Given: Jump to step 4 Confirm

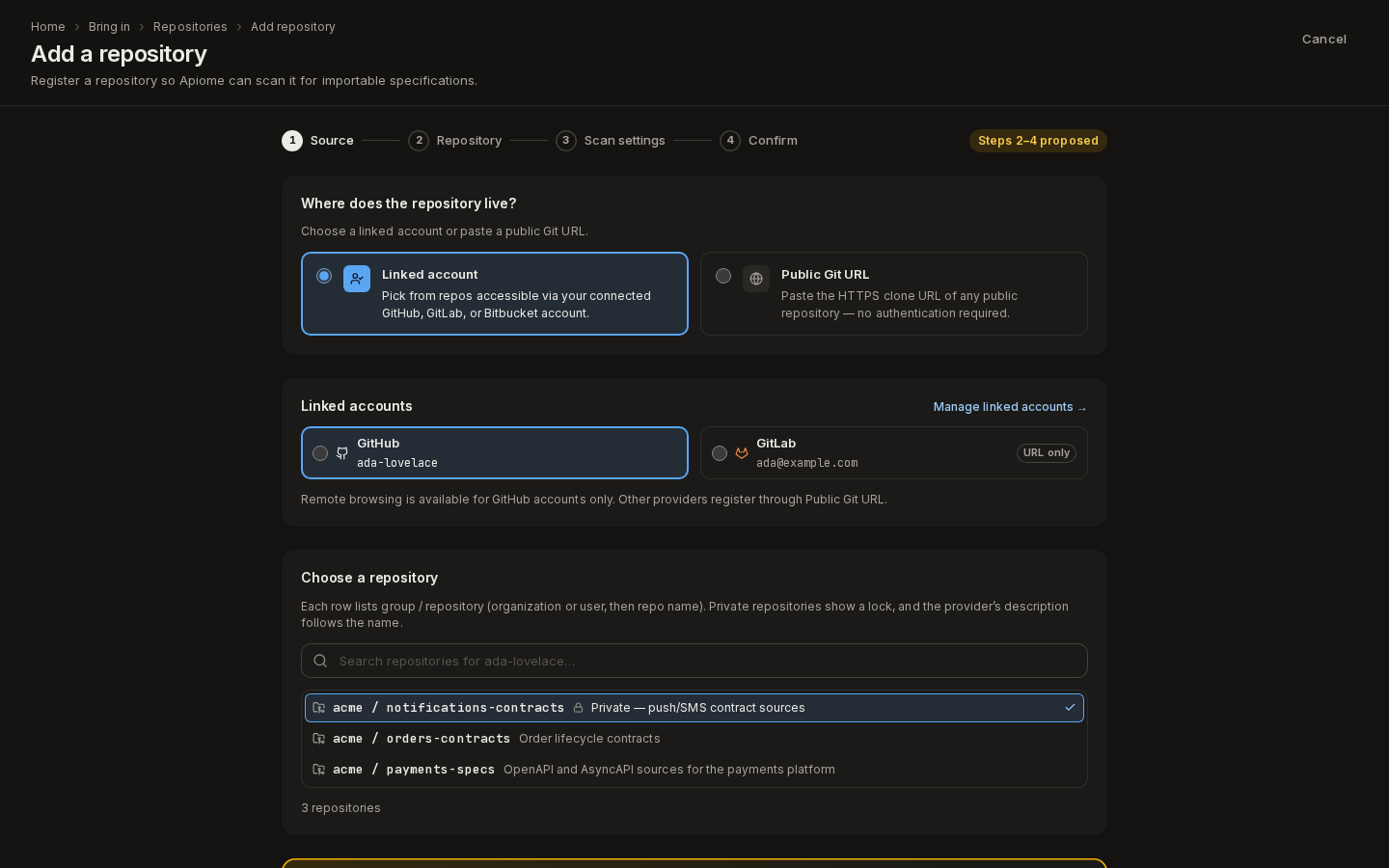Looking at the screenshot, I should point(758,141).
